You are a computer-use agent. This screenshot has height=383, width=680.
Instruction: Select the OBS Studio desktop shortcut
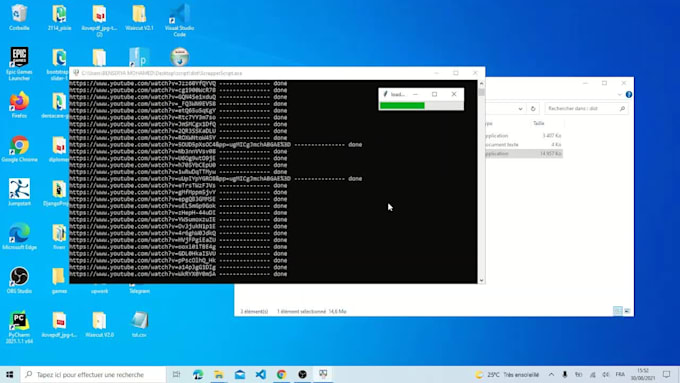(19, 280)
